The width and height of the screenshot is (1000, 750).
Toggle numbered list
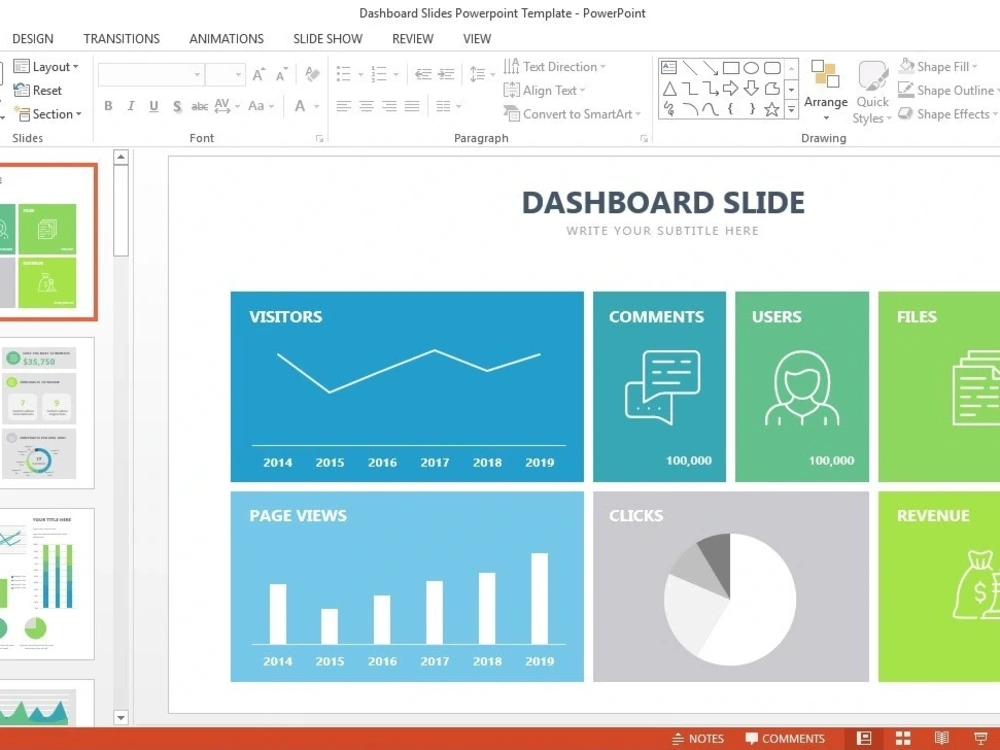click(x=379, y=74)
